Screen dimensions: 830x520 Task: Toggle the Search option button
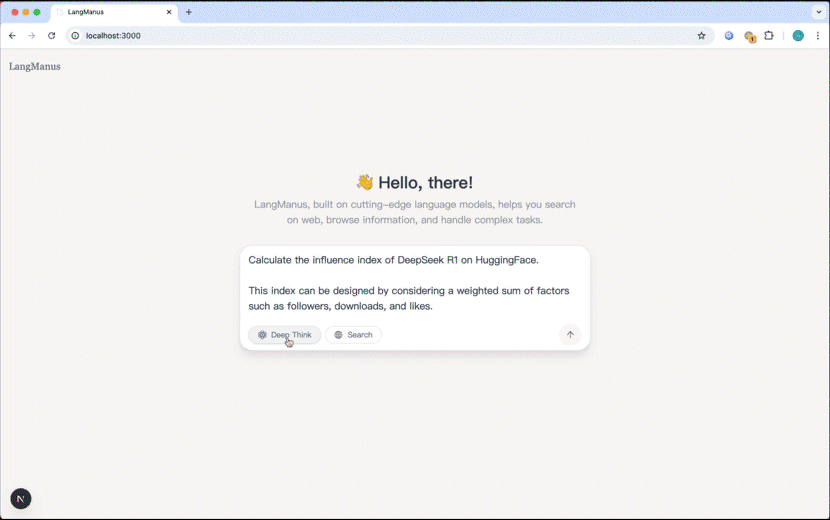[x=353, y=335]
